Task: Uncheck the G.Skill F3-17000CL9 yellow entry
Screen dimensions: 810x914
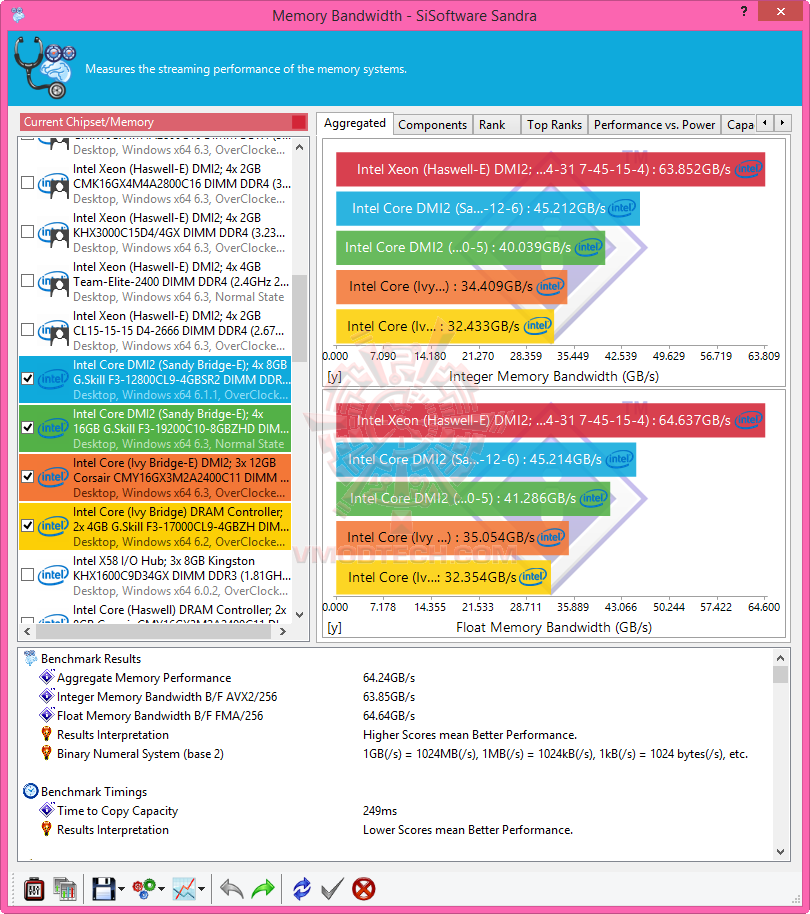Action: point(27,525)
